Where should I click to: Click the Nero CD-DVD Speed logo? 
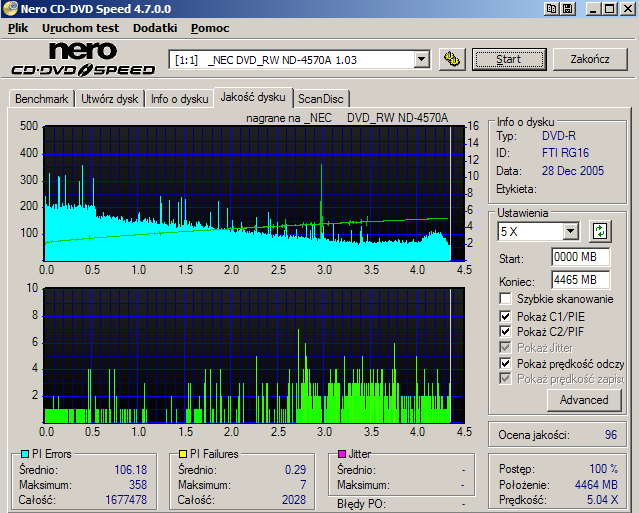point(83,59)
